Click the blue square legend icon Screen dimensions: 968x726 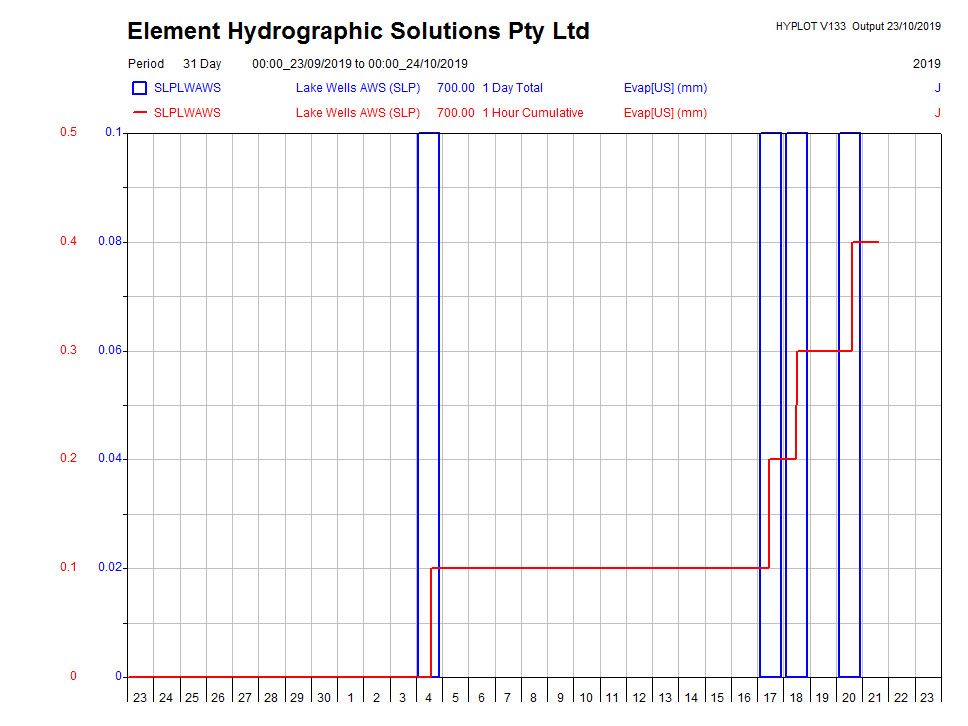pyautogui.click(x=140, y=88)
